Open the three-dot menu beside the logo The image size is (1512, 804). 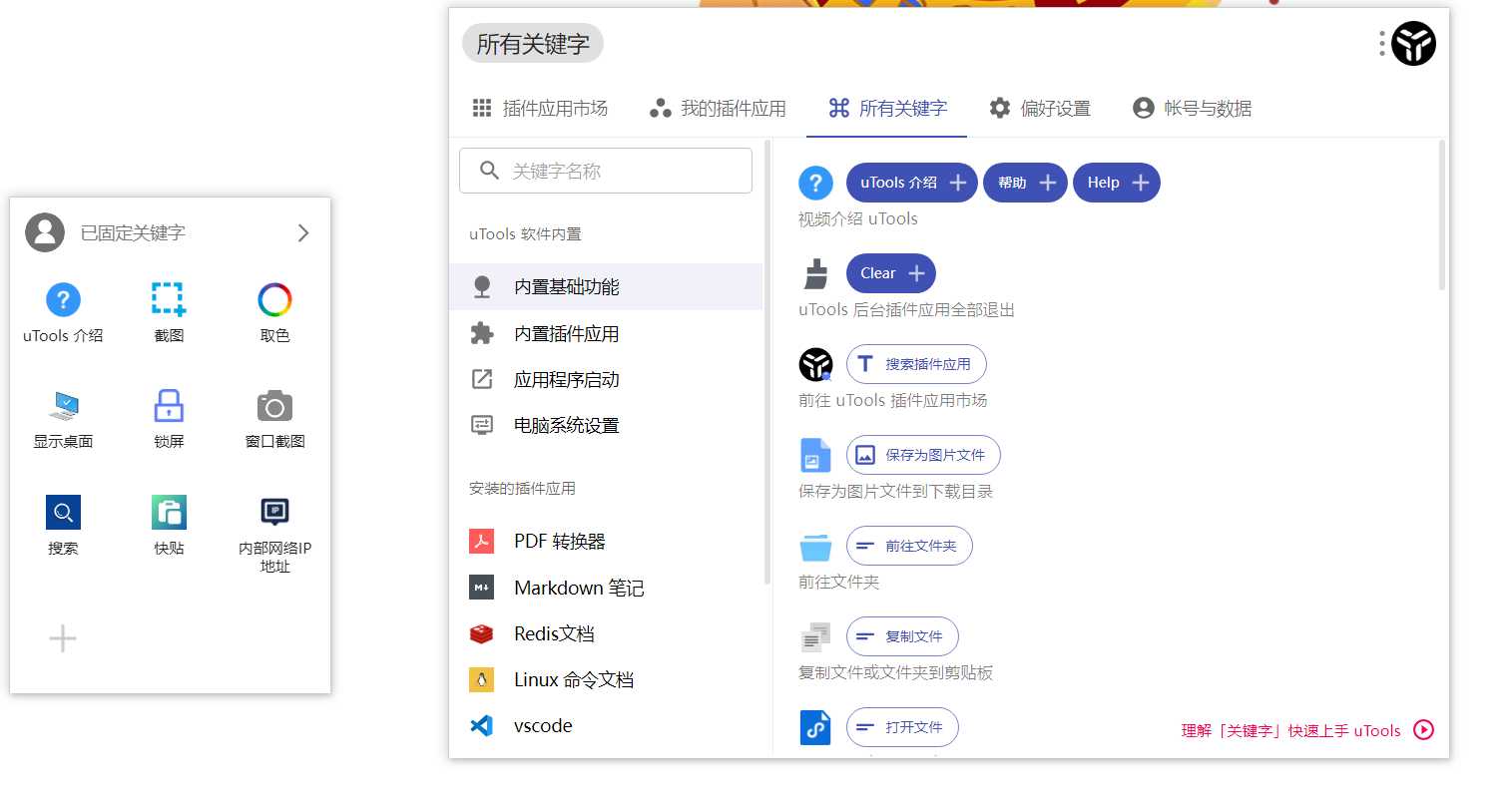[x=1382, y=44]
